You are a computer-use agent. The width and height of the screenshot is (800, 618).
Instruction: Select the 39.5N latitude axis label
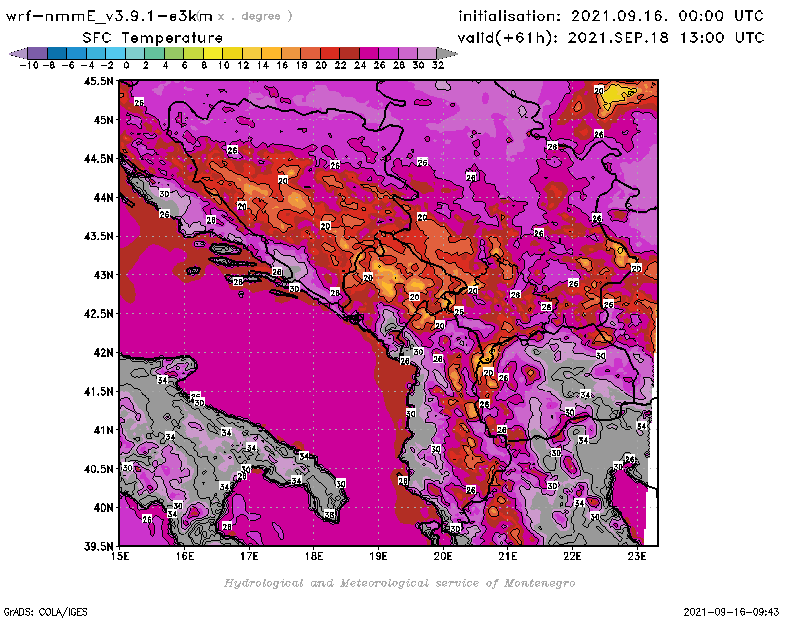click(x=98, y=546)
